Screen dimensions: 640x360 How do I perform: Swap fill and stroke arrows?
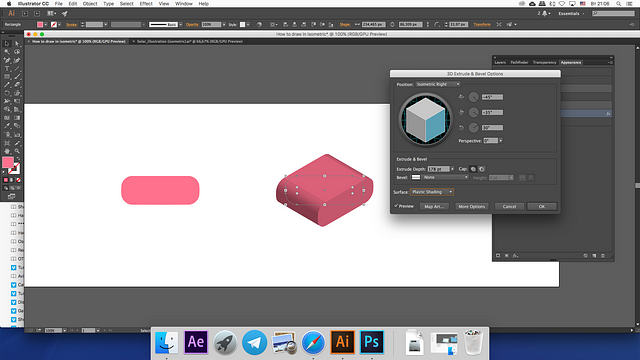tap(18, 159)
